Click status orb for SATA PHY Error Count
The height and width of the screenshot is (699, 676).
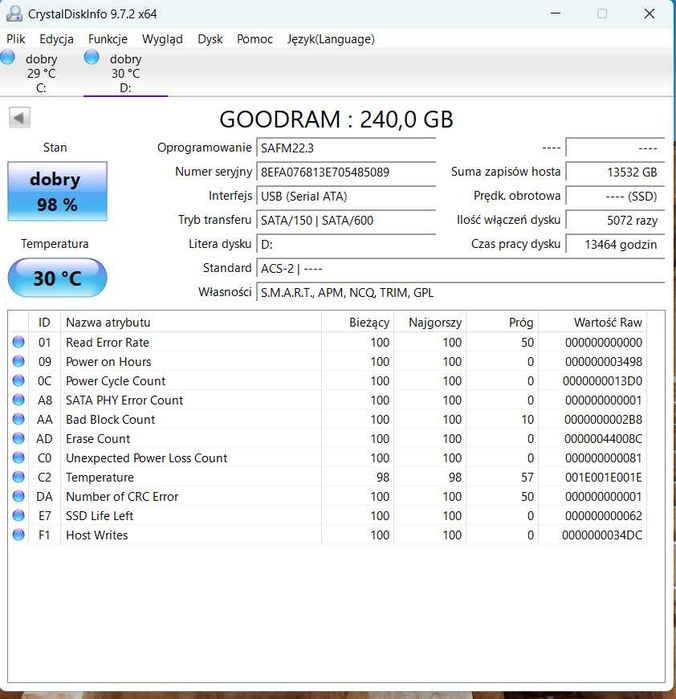pos(18,399)
